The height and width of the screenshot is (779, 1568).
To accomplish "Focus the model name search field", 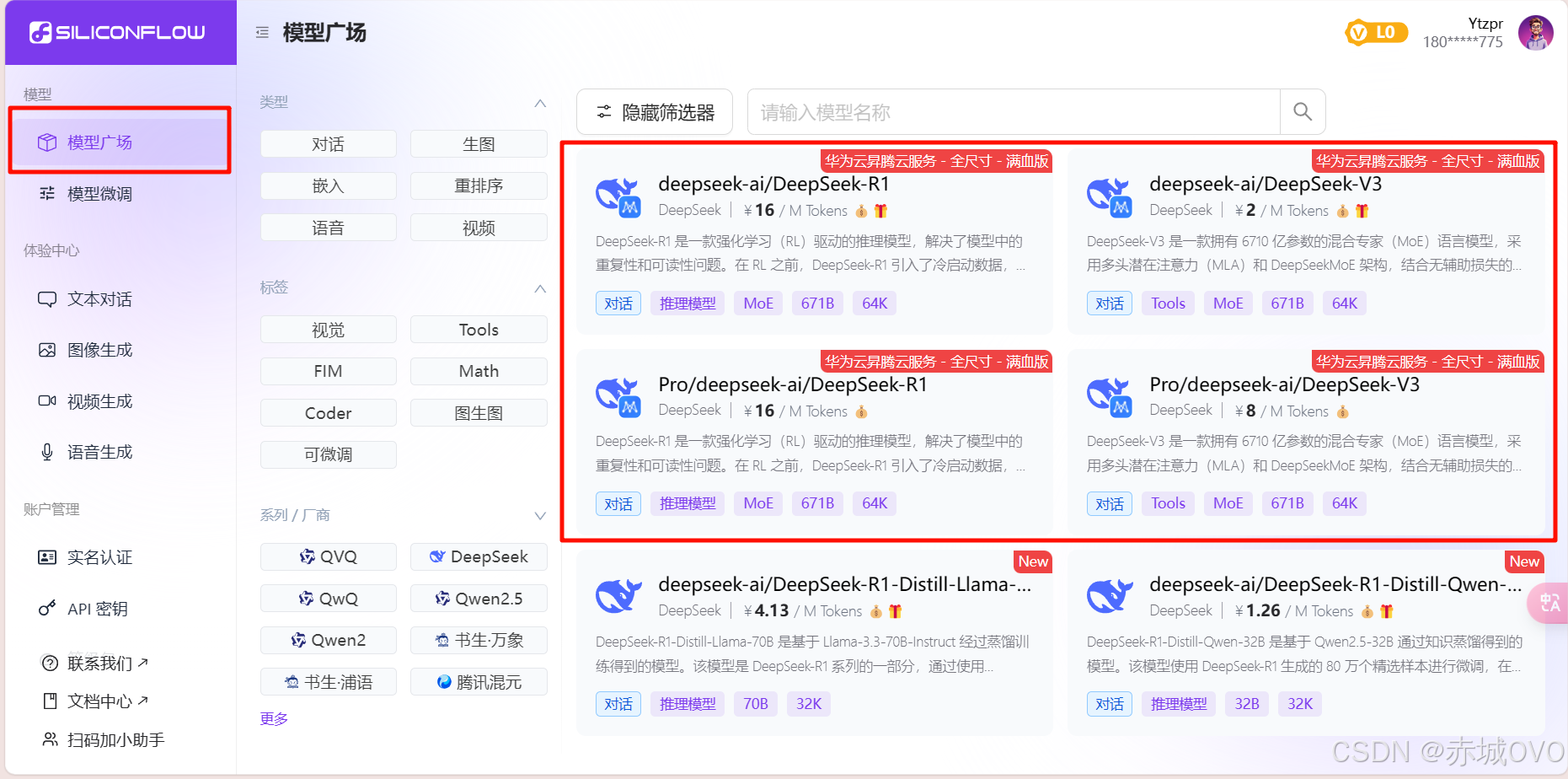I will point(1014,111).
